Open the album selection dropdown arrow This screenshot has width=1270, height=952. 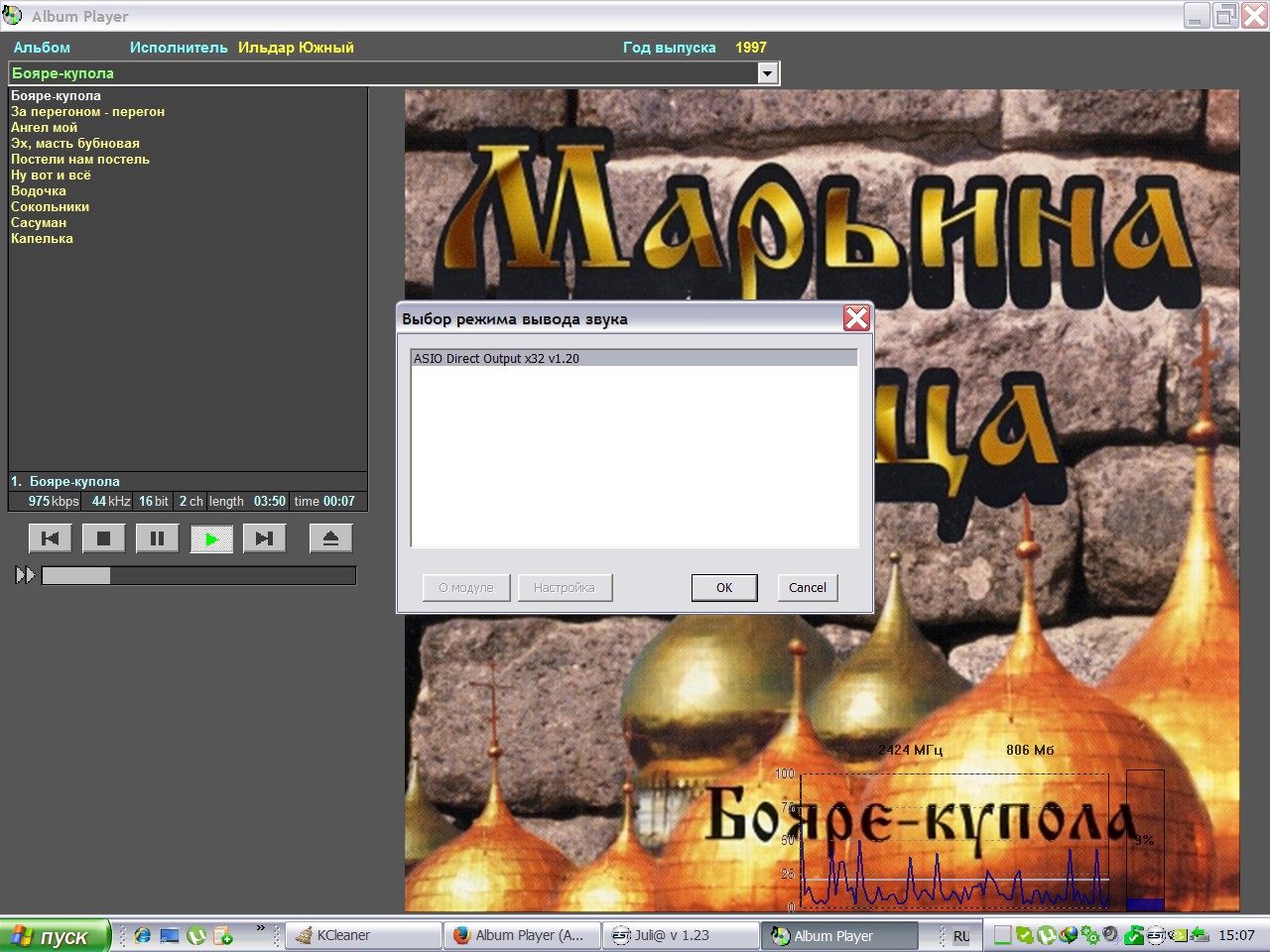[x=767, y=73]
